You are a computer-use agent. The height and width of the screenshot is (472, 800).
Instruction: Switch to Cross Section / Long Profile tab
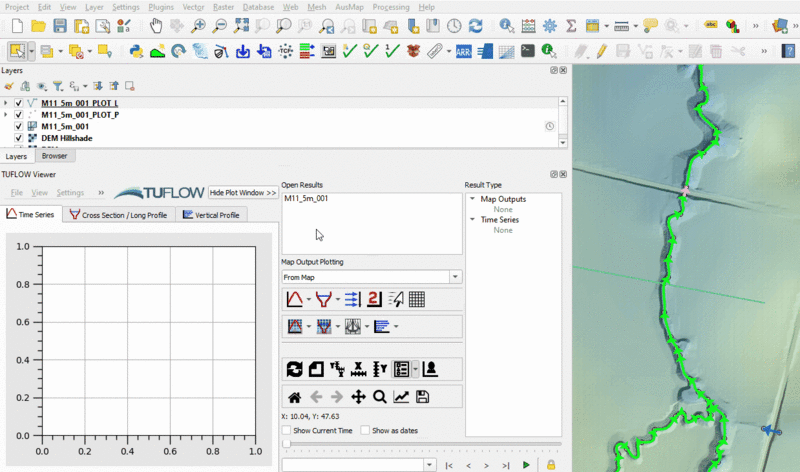tap(118, 214)
